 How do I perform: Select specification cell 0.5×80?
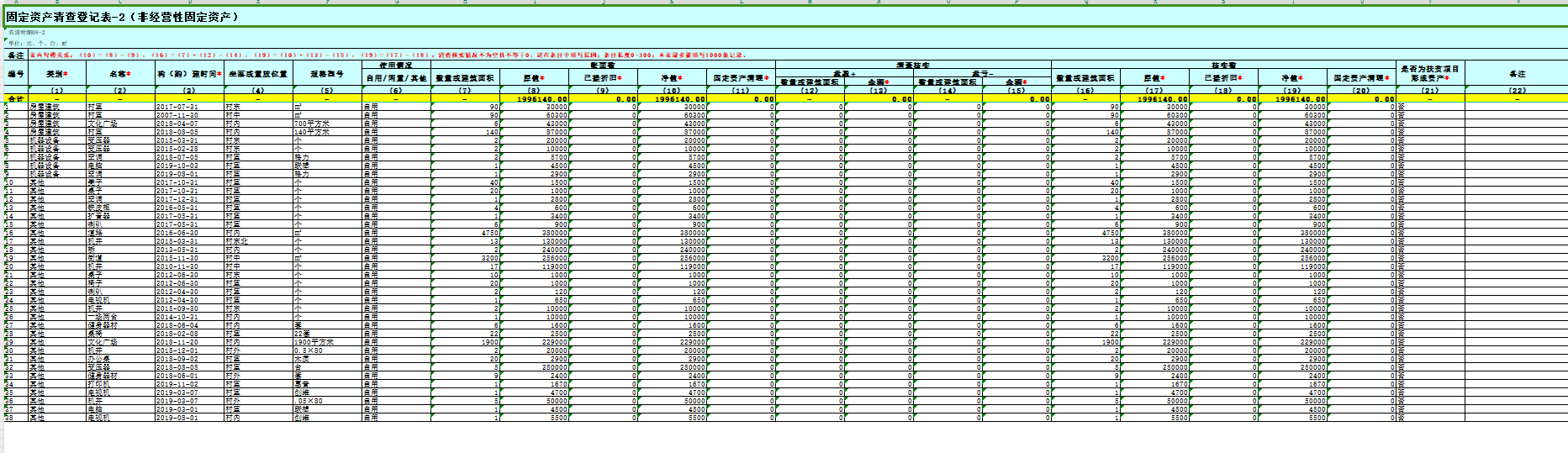pyautogui.click(x=327, y=350)
